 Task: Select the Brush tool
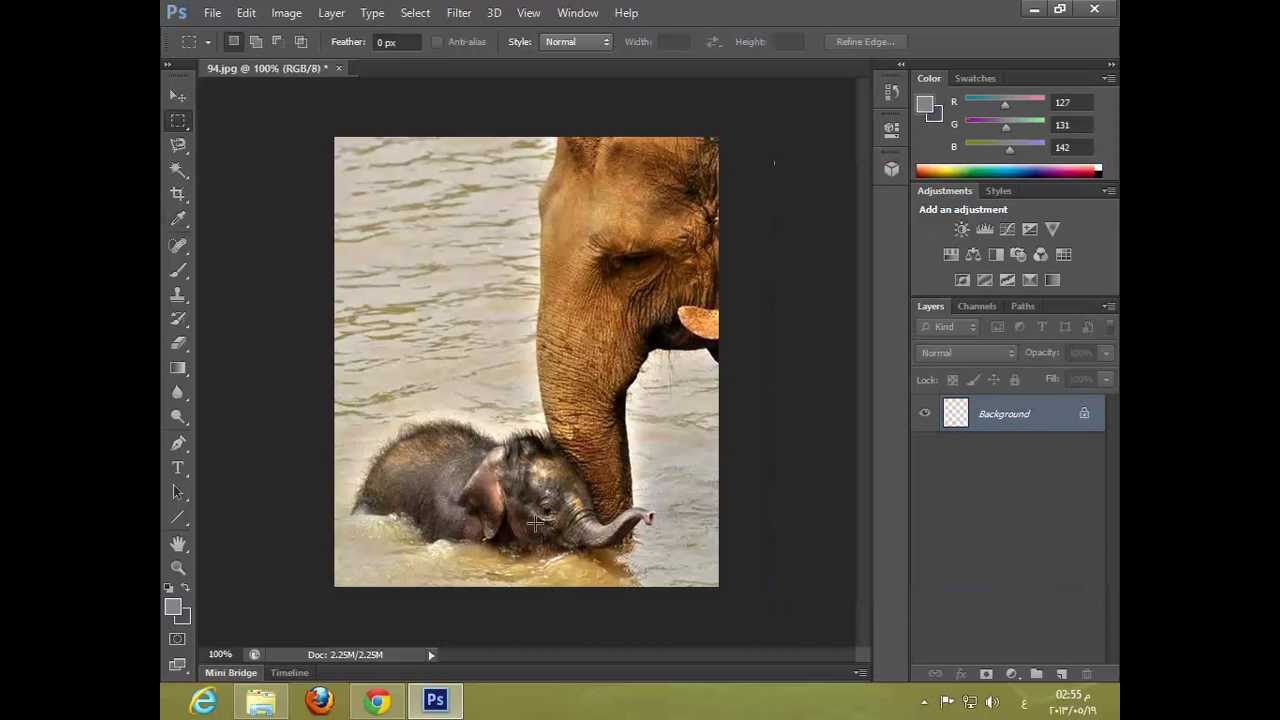pos(178,270)
